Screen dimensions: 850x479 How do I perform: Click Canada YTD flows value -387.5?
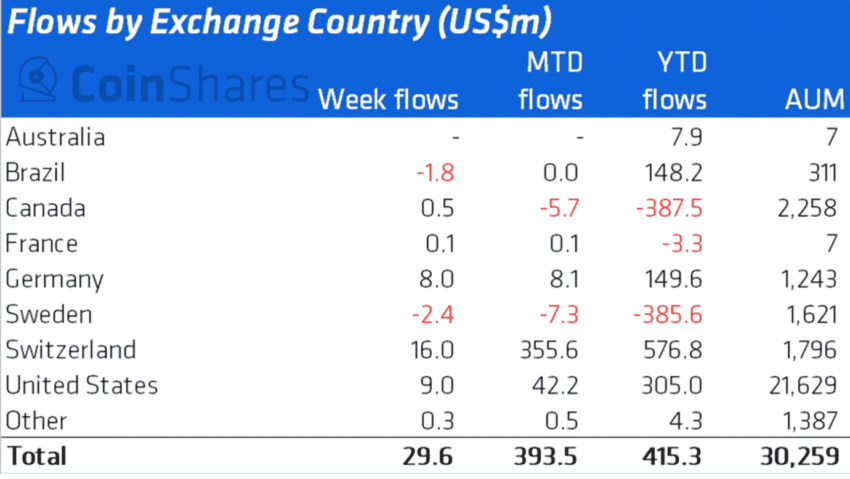click(669, 209)
